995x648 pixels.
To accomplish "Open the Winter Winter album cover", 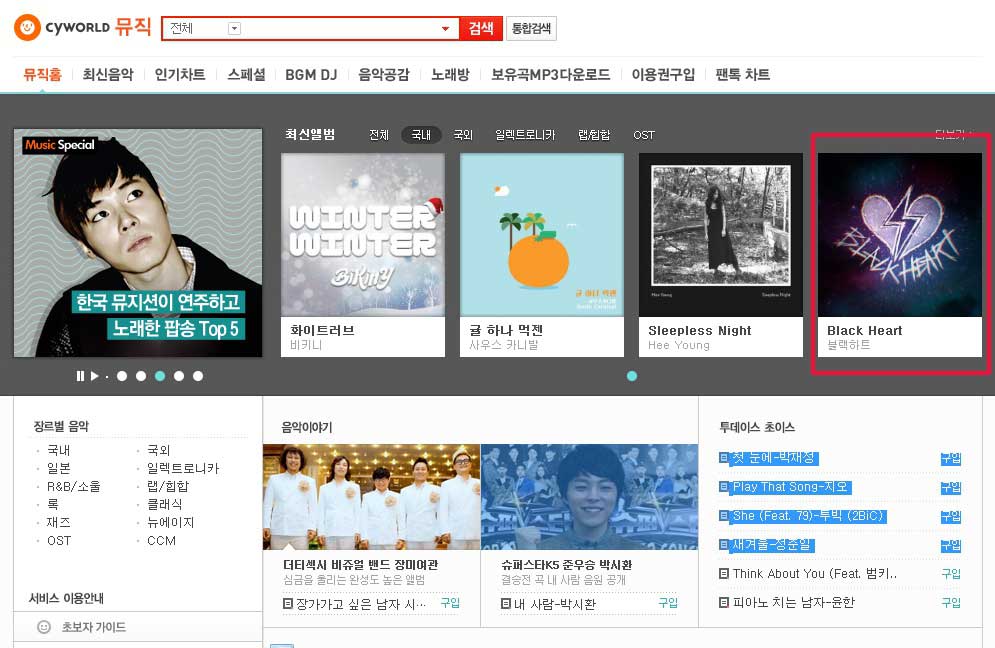I will (363, 235).
